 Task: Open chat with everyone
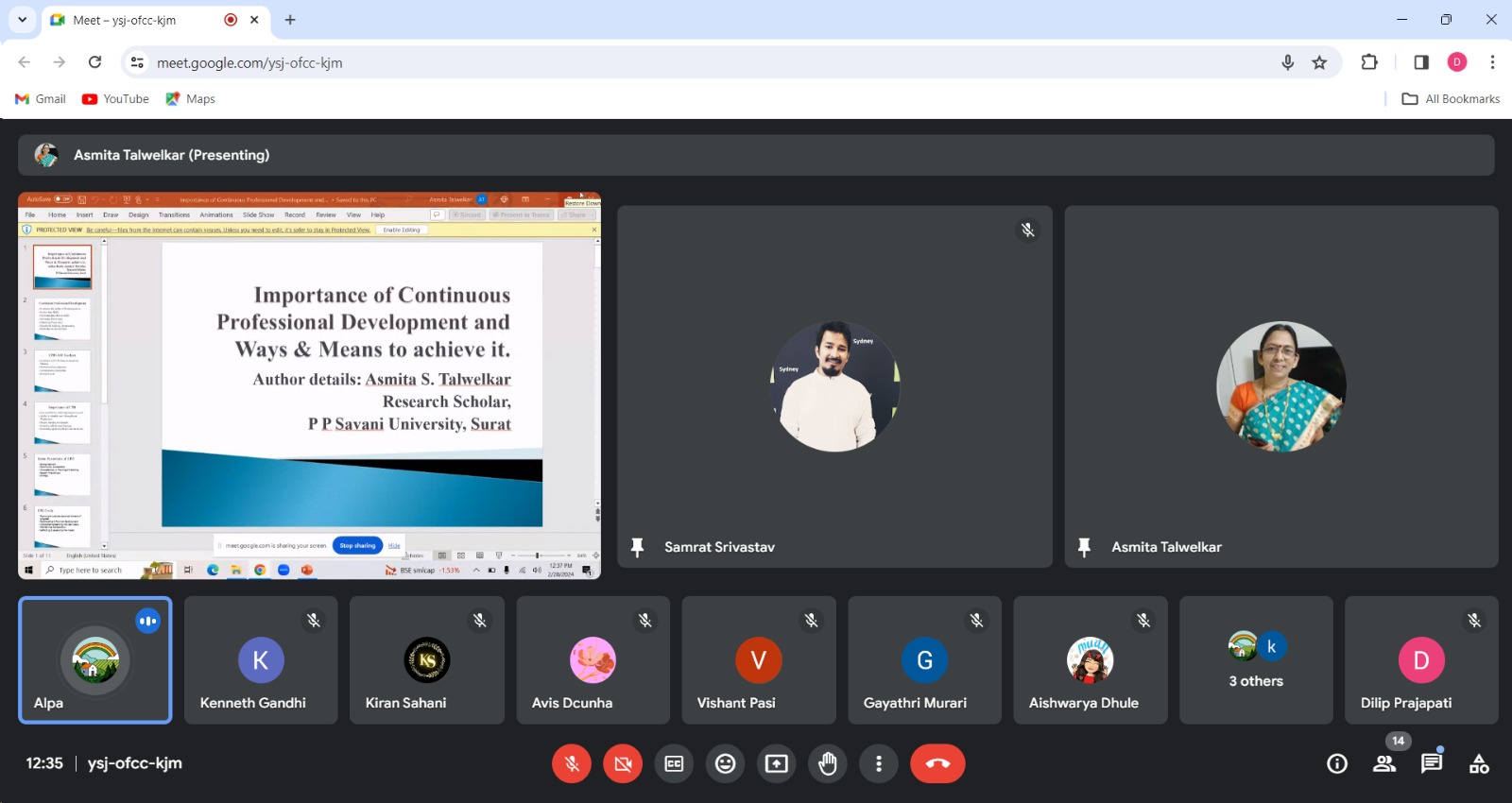tap(1431, 763)
